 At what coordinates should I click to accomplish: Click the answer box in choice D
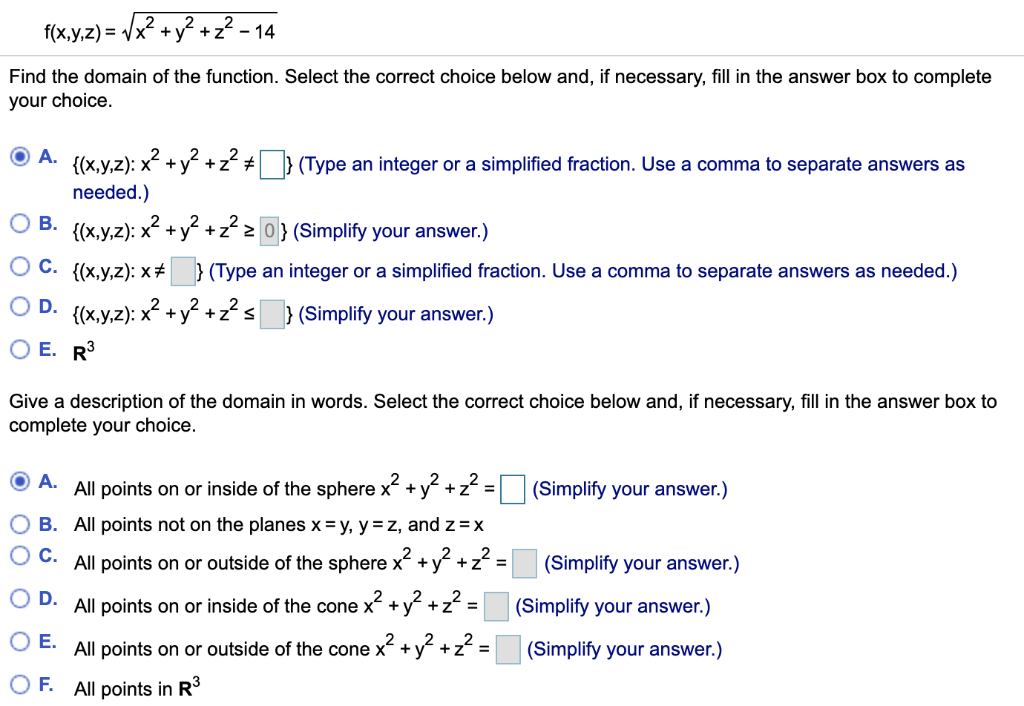271,313
